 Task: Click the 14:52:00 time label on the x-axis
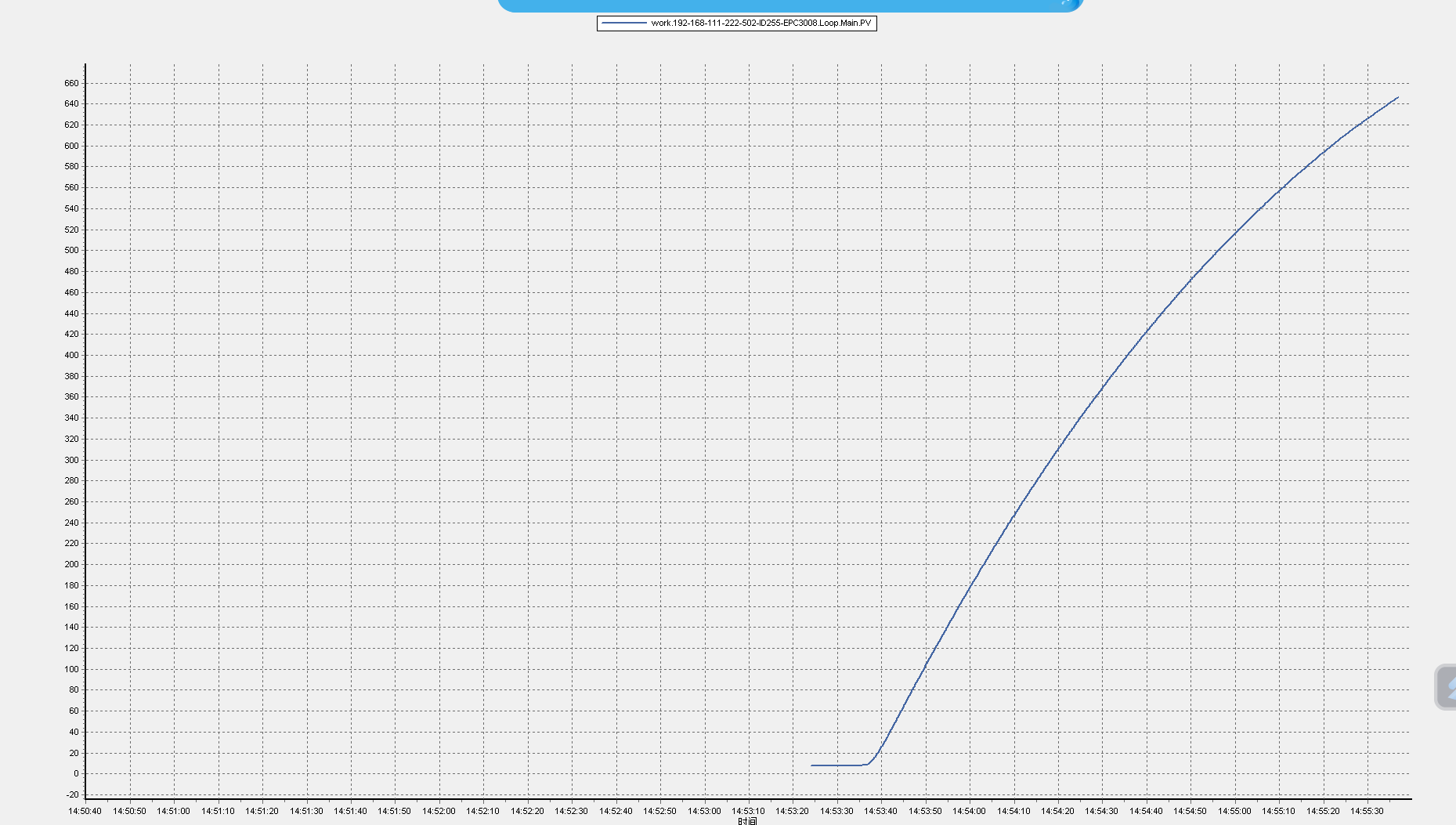click(x=439, y=811)
